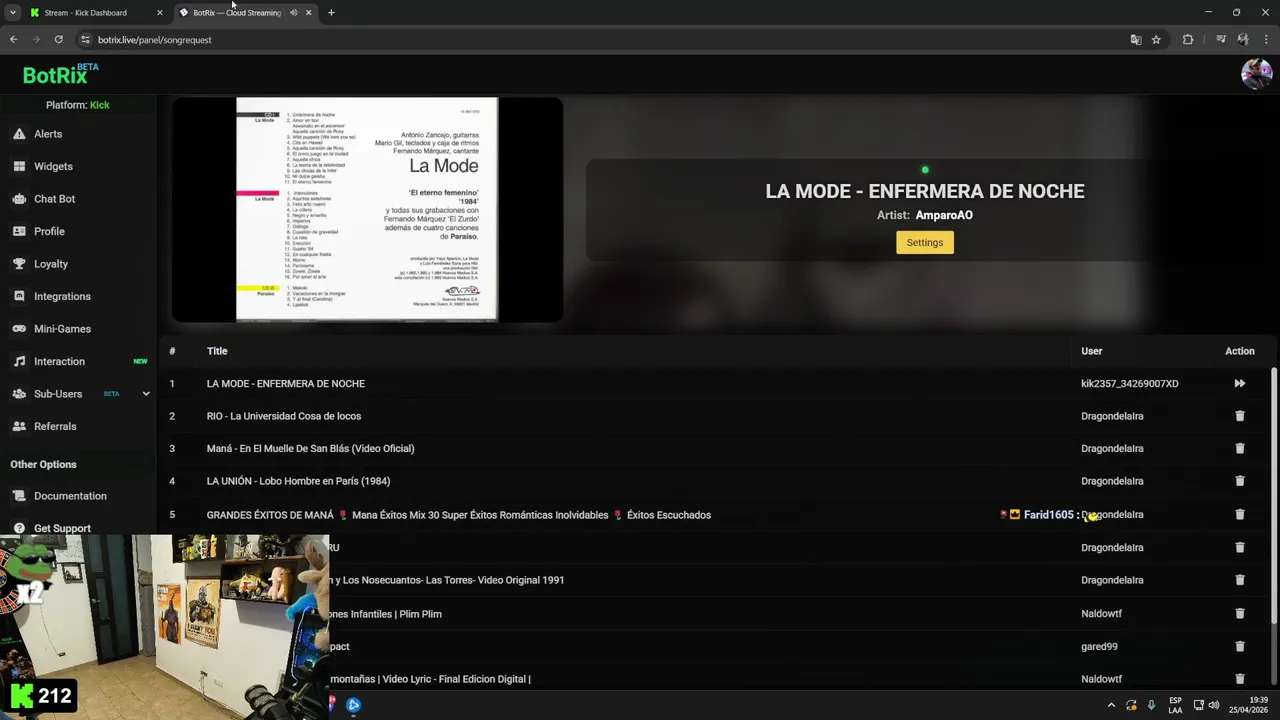Remove LA UNIÓN - Lobo Hombre en París
Viewport: 1280px width, 720px height.
[x=1240, y=481]
